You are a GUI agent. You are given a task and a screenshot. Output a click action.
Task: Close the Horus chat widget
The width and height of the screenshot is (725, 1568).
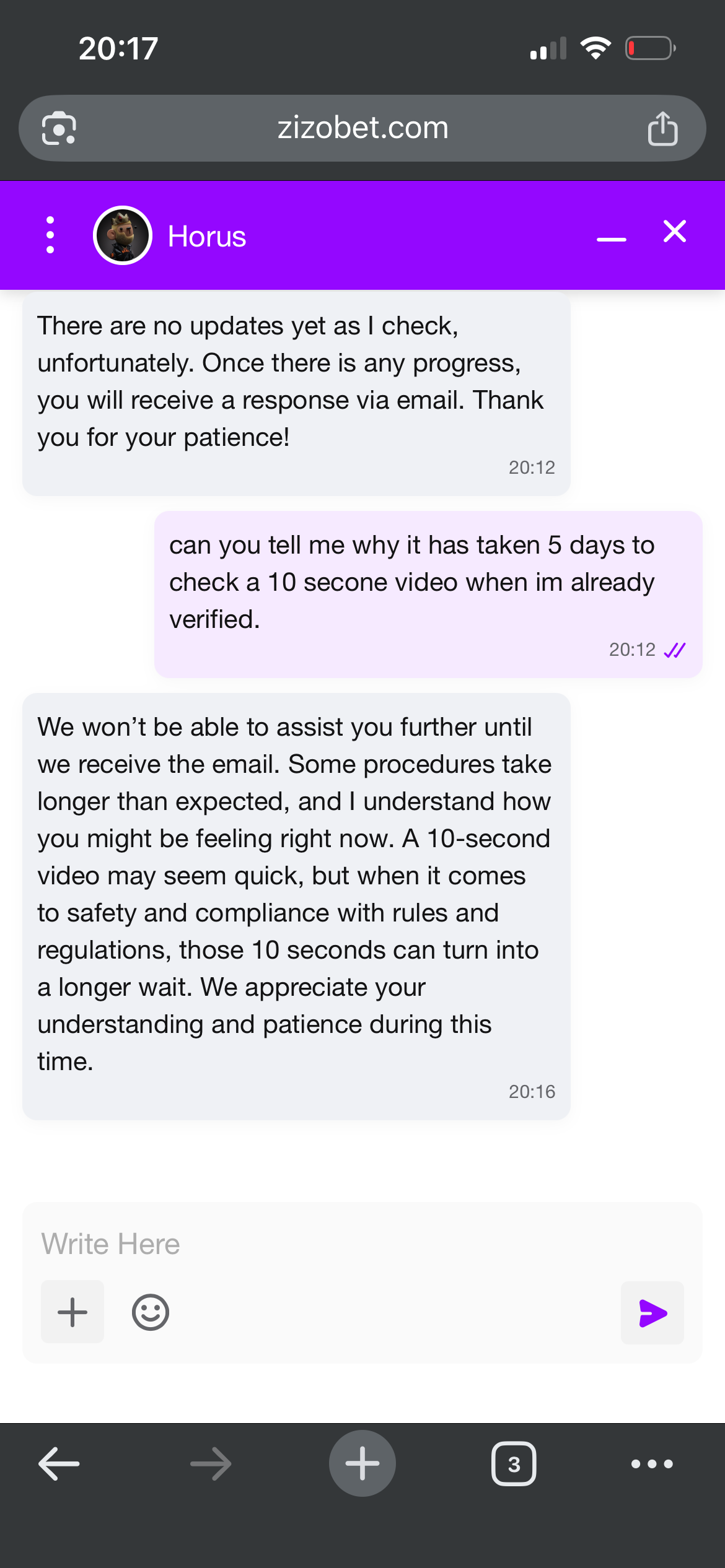point(675,232)
